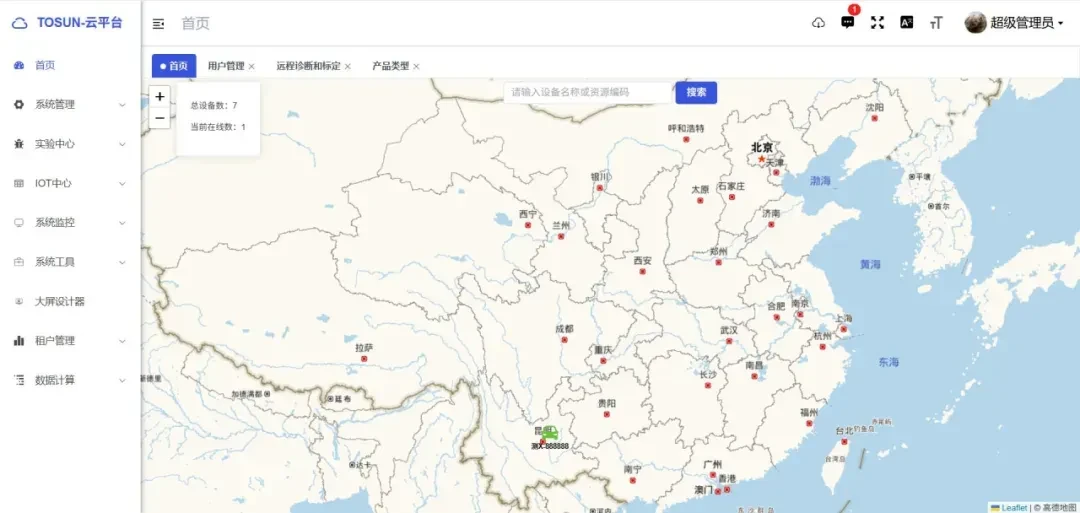Image resolution: width=1080 pixels, height=513 pixels.
Task: Close the 产品类型 tab
Action: point(416,67)
